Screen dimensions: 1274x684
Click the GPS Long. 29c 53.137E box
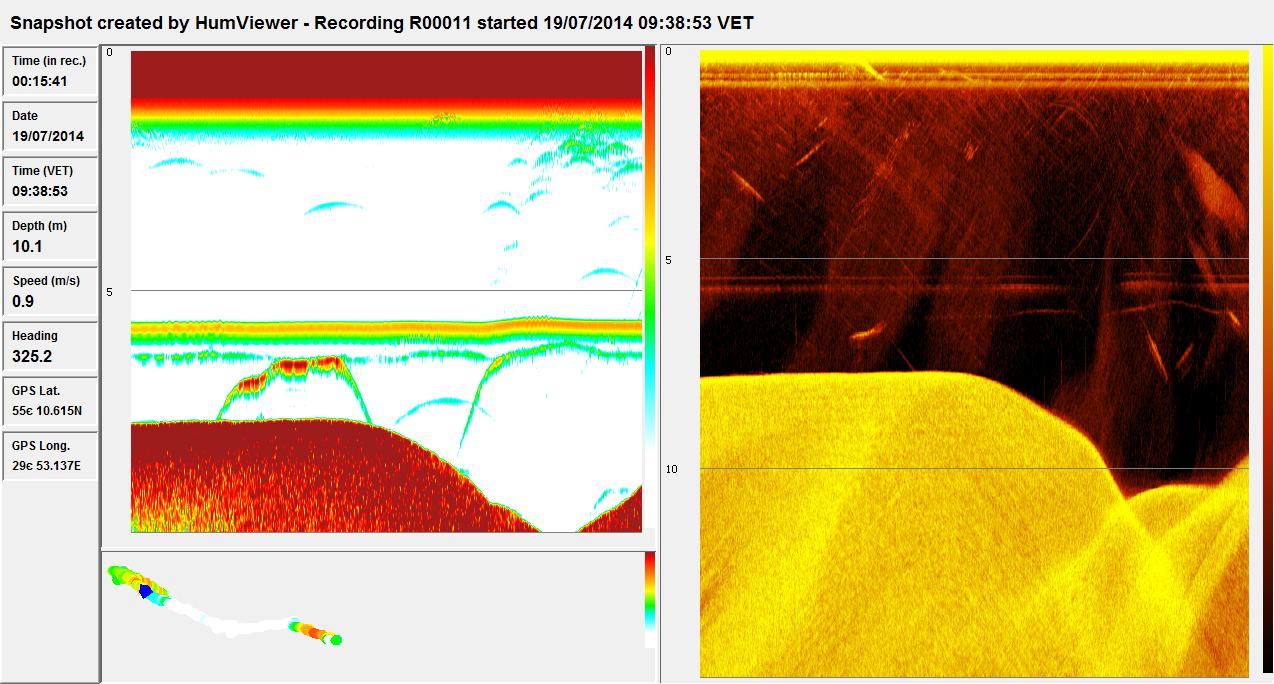(50, 456)
